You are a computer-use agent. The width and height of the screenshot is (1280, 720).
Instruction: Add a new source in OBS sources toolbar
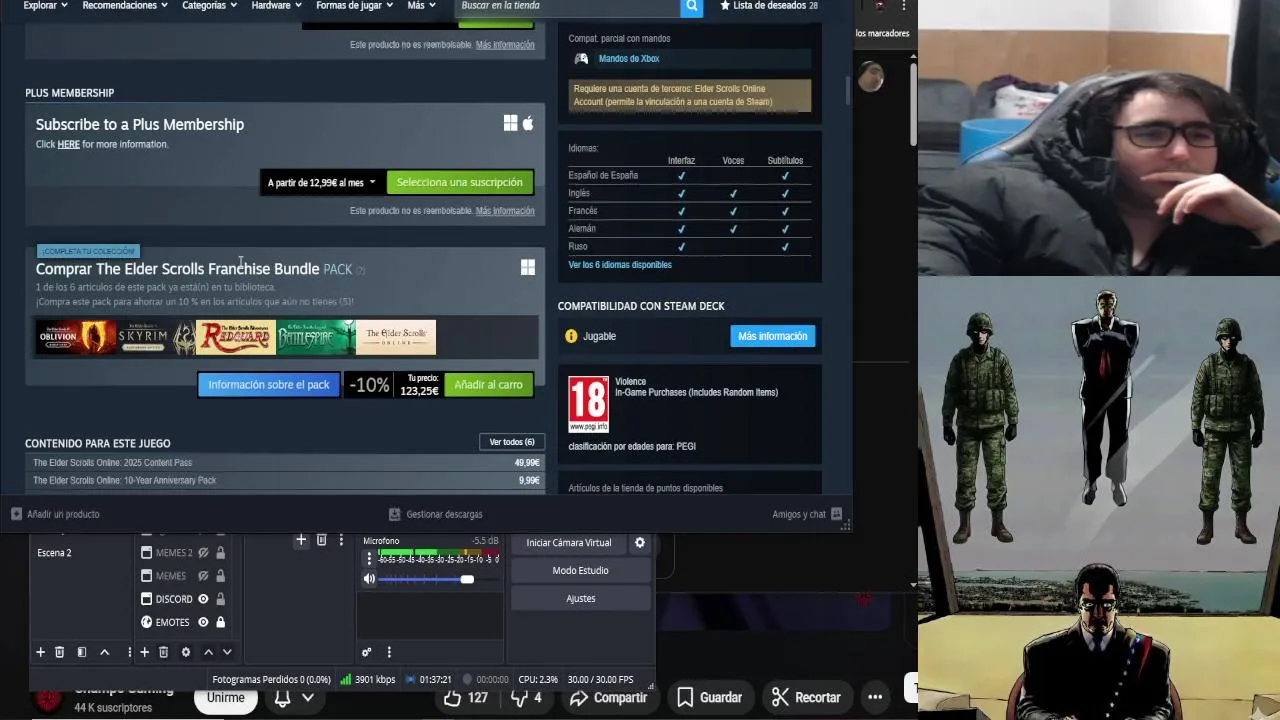(x=144, y=652)
